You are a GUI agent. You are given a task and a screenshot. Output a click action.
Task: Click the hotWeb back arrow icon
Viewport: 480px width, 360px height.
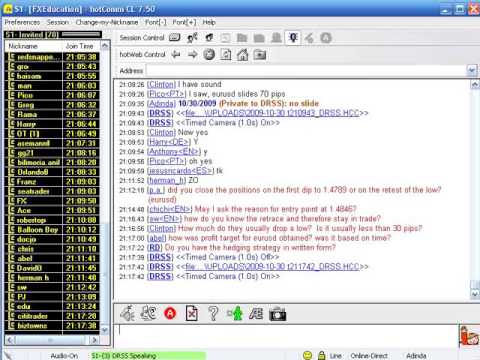click(x=176, y=54)
